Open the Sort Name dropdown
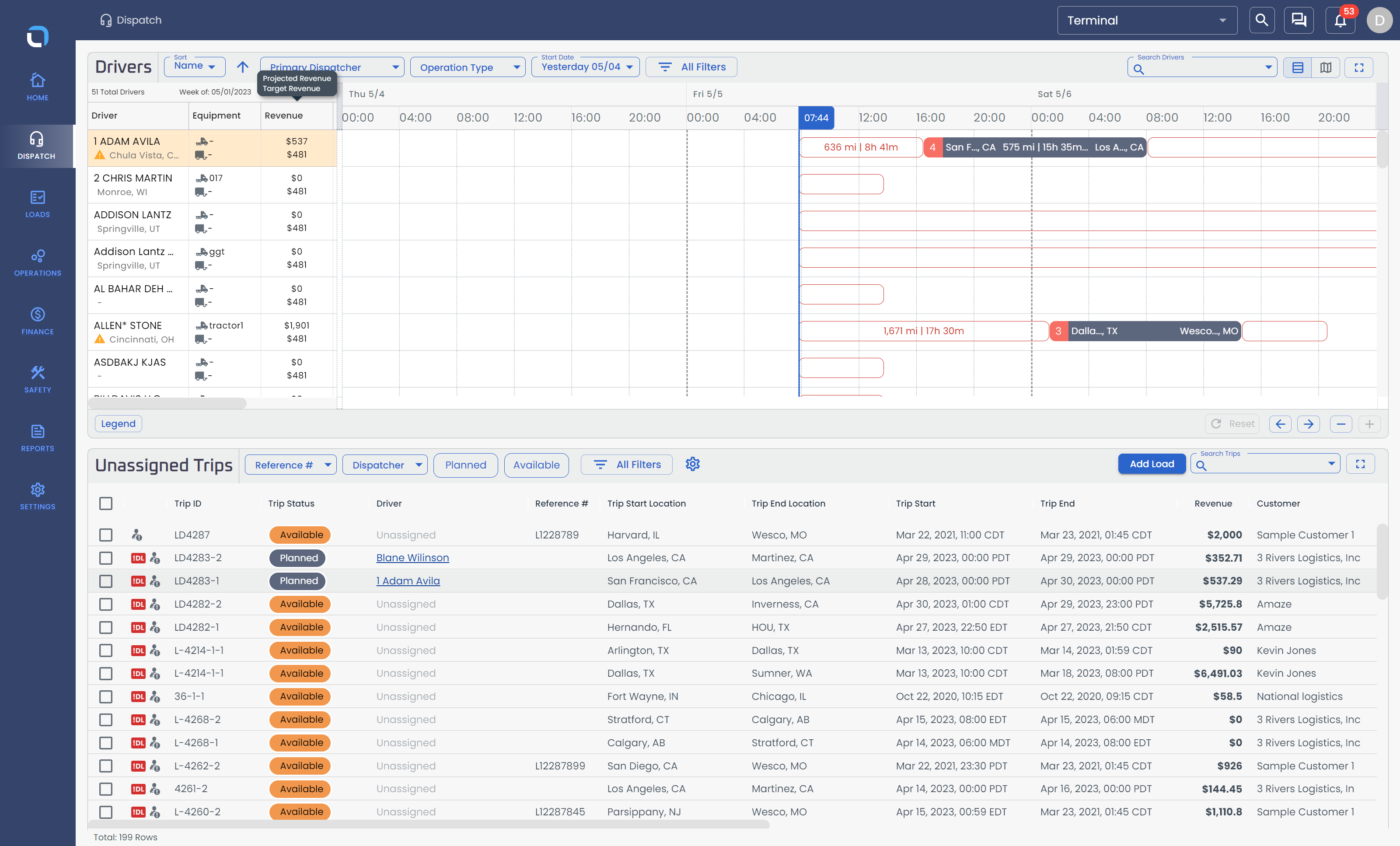Image resolution: width=1400 pixels, height=846 pixels. point(195,66)
